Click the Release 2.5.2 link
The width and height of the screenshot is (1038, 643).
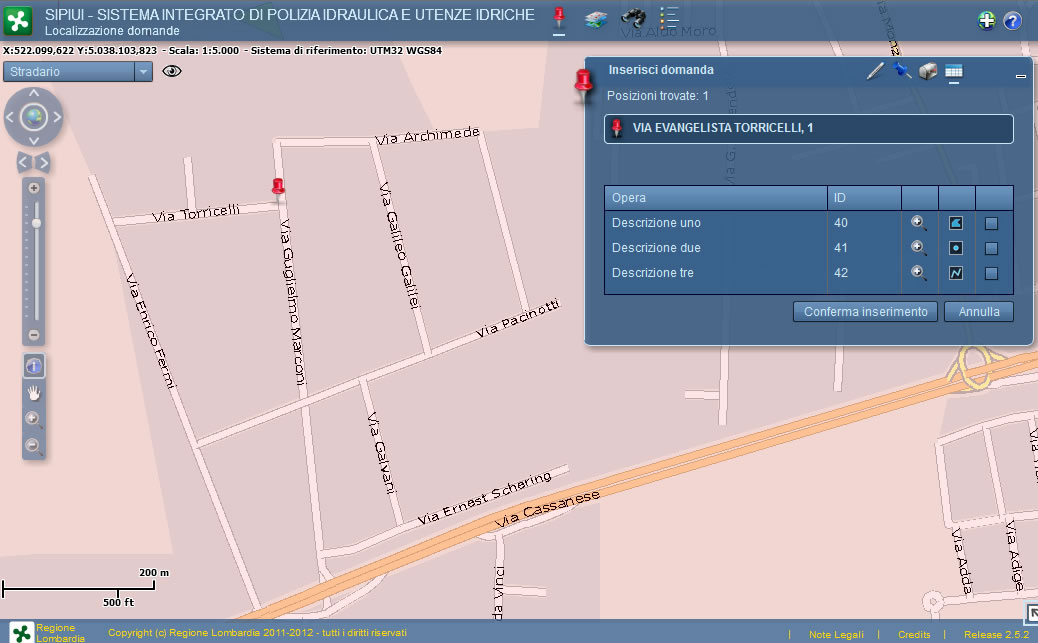[996, 634]
